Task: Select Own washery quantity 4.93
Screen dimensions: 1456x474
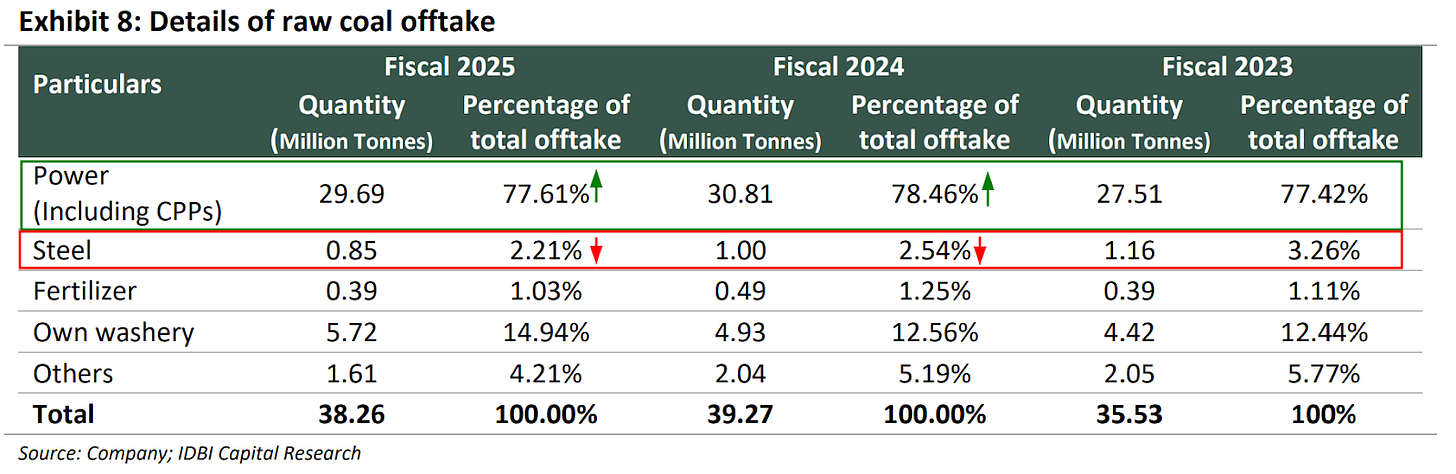Action: tap(739, 333)
